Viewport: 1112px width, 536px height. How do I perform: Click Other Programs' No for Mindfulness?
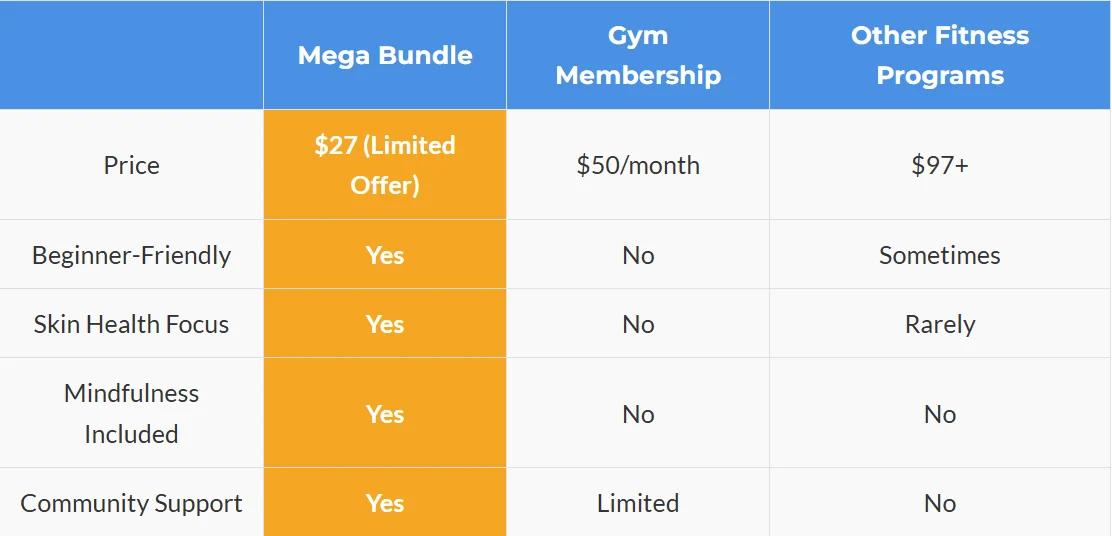(x=940, y=413)
